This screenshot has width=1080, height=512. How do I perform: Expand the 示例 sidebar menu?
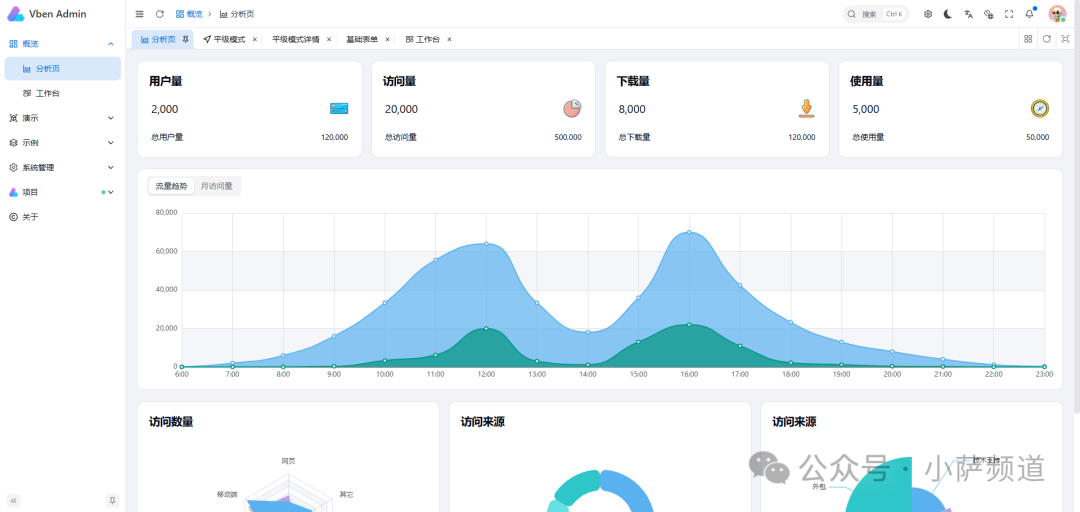click(62, 143)
